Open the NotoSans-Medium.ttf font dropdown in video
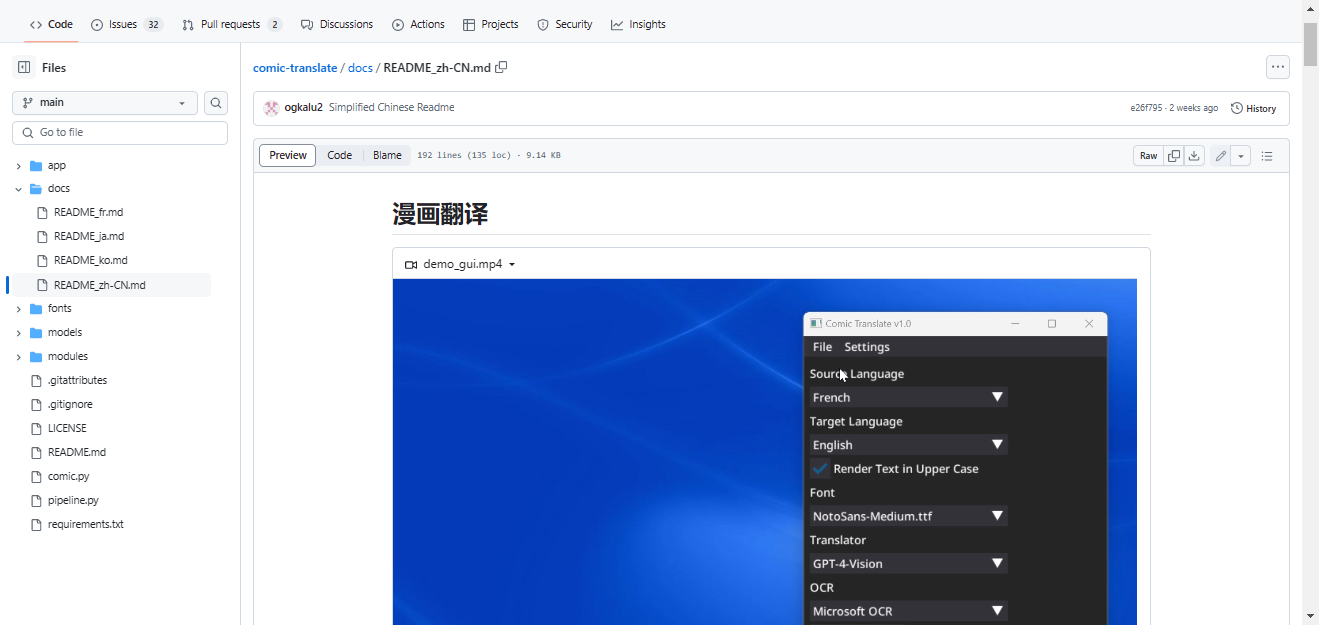 [x=908, y=516]
